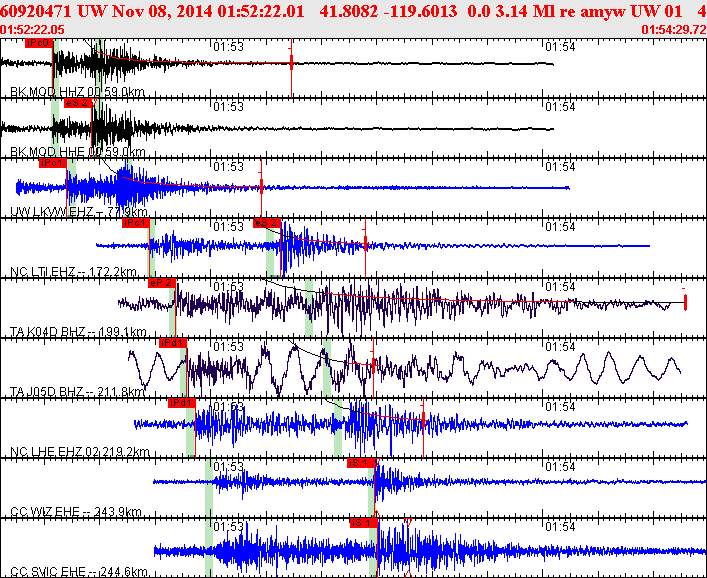Click the CC.WIZ.EHE 243.9km station label

tap(76, 512)
